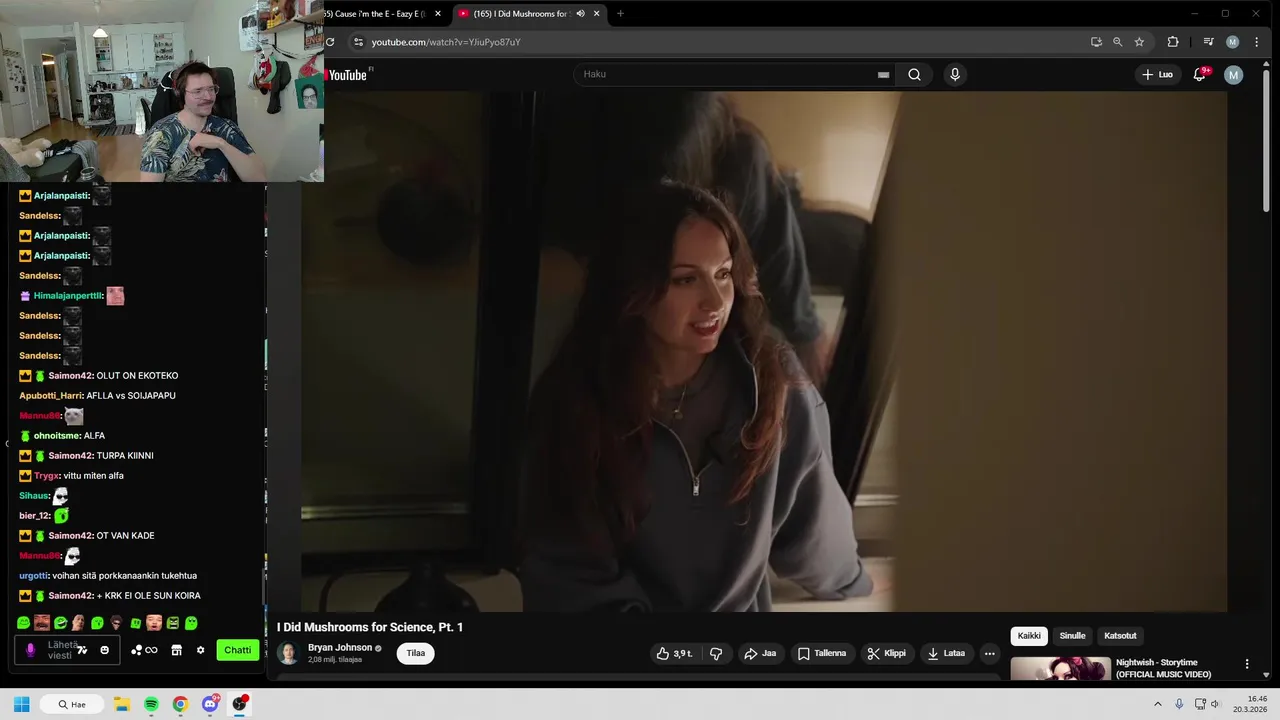
Task: Click the infinity icon in chat bar
Action: [151, 650]
